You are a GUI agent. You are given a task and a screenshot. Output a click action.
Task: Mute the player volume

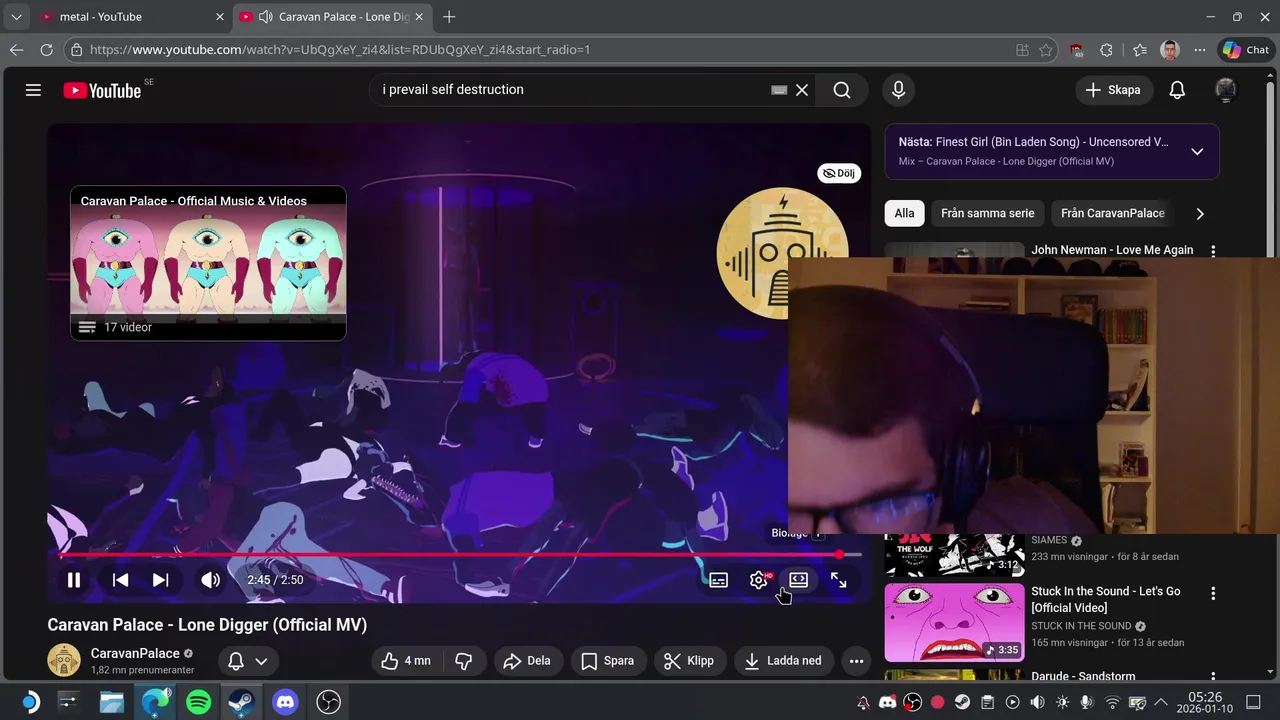210,580
